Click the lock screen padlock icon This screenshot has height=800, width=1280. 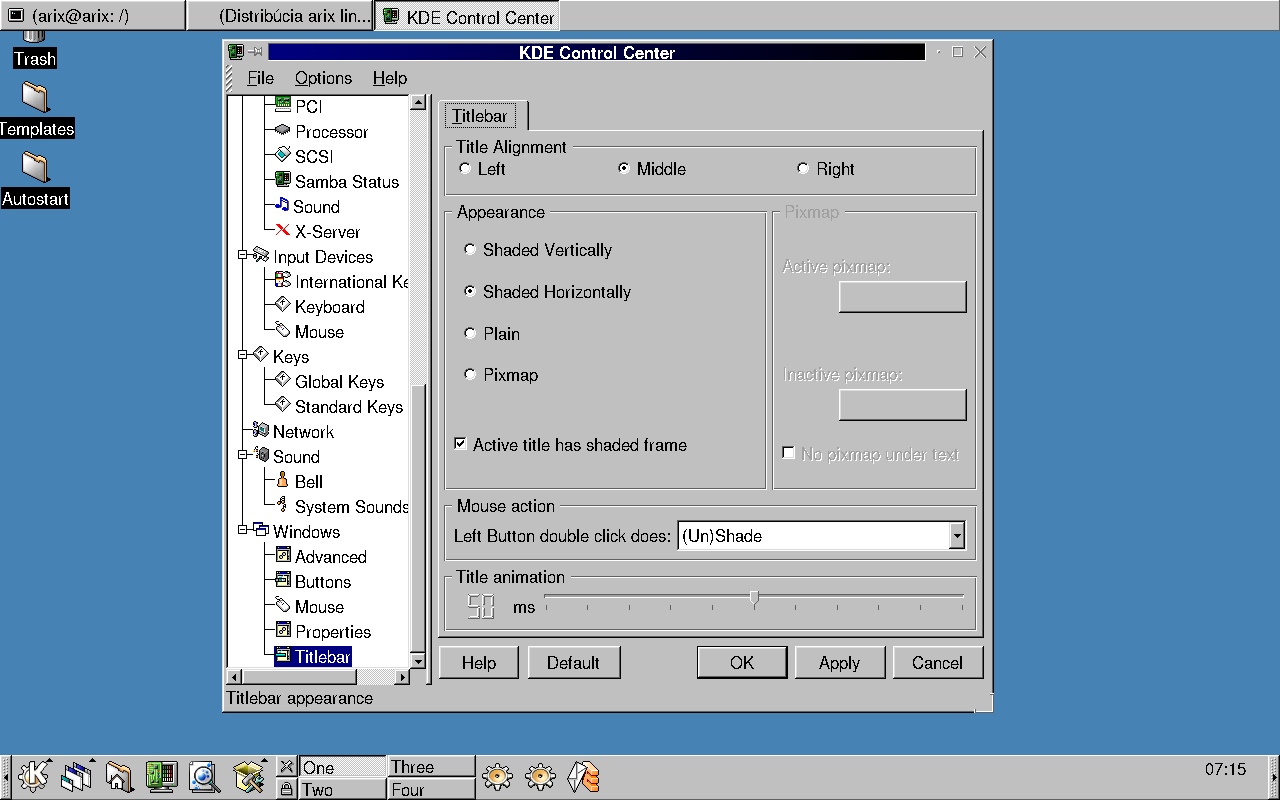(x=286, y=789)
